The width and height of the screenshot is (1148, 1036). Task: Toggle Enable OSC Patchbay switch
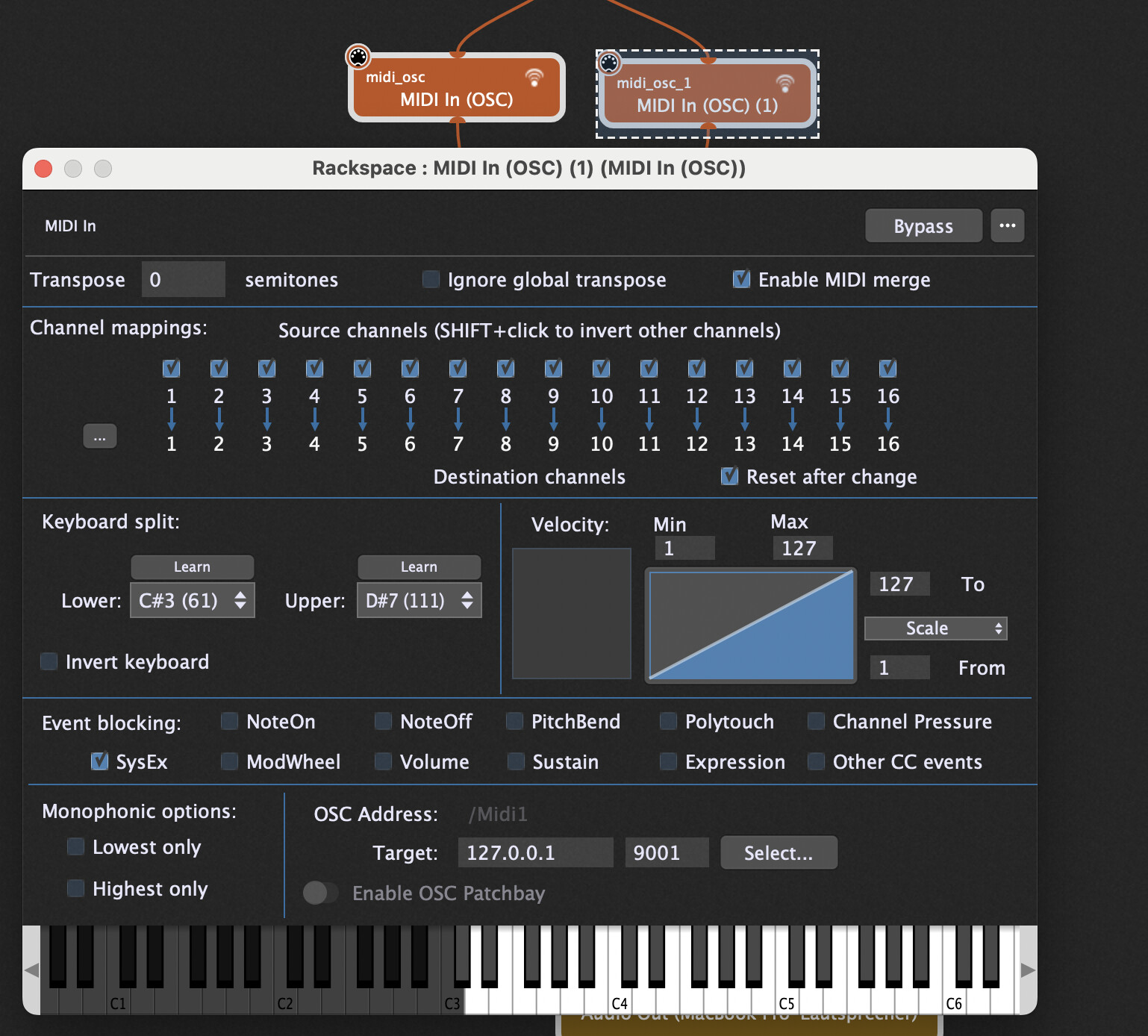coord(320,893)
